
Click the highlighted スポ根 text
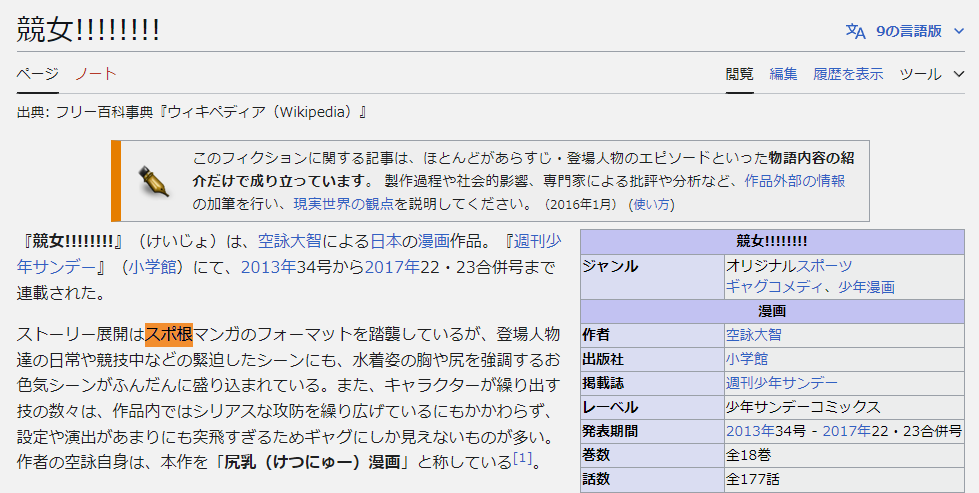169,334
